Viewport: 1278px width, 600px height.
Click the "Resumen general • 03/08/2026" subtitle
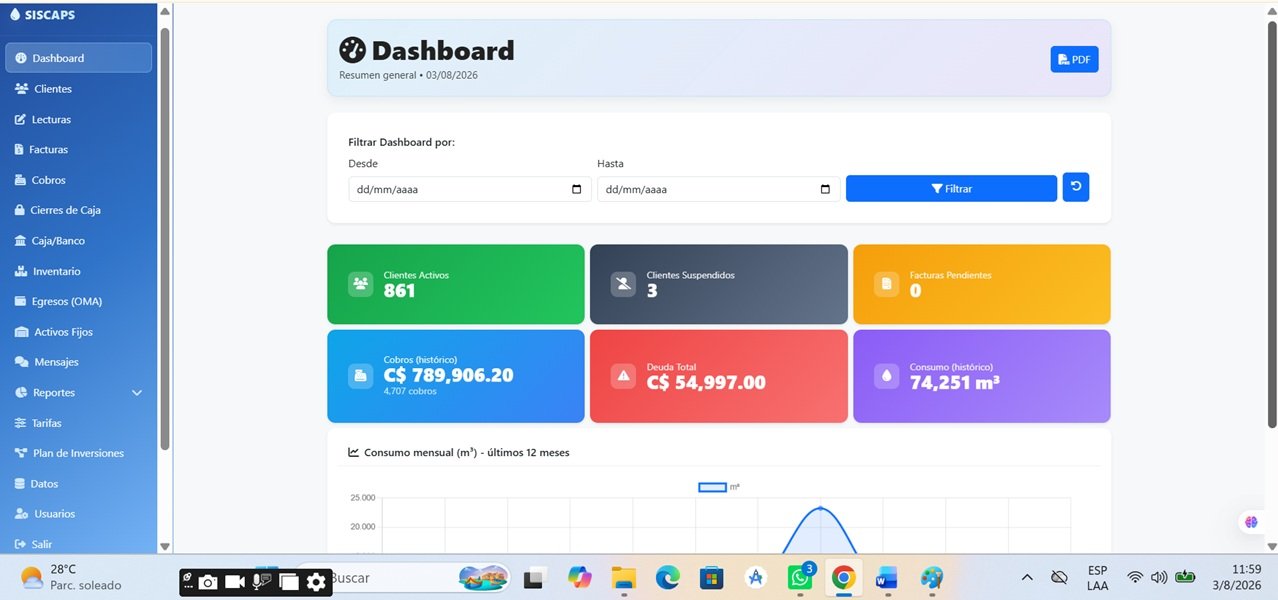[x=408, y=75]
